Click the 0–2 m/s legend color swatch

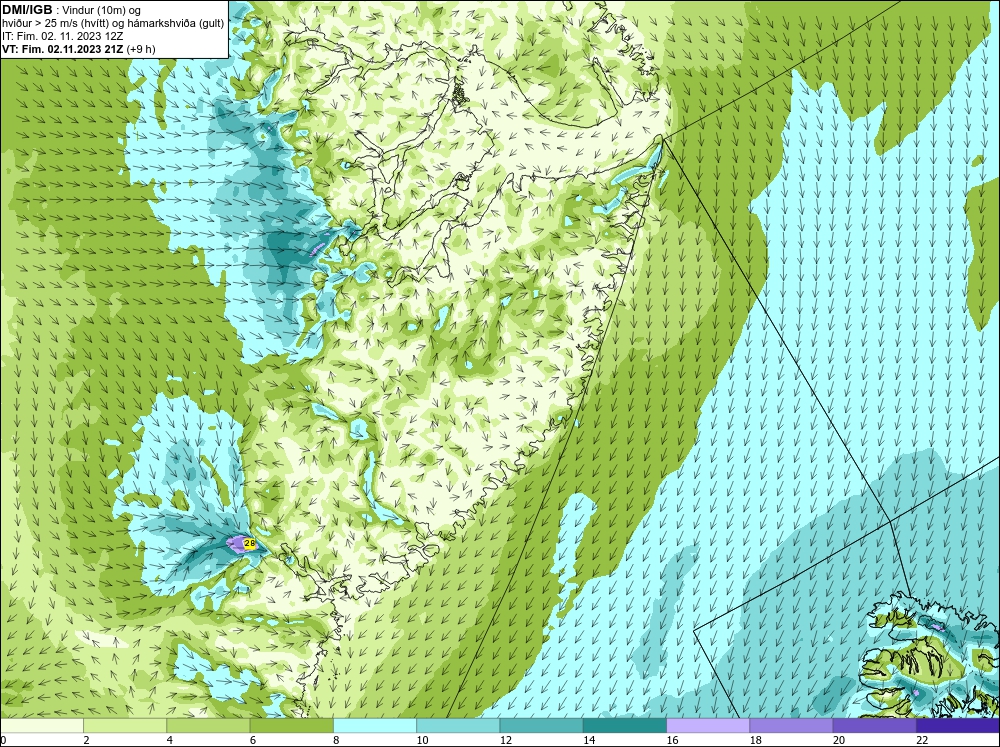pyautogui.click(x=41, y=726)
